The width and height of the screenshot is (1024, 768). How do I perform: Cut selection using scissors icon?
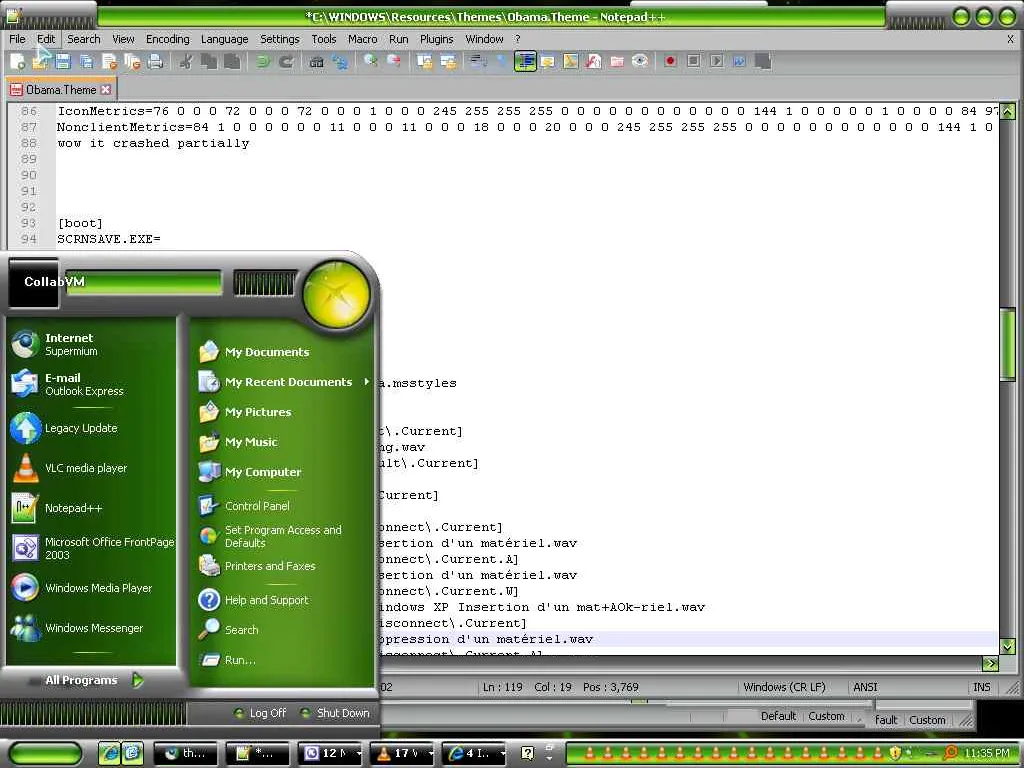click(186, 61)
